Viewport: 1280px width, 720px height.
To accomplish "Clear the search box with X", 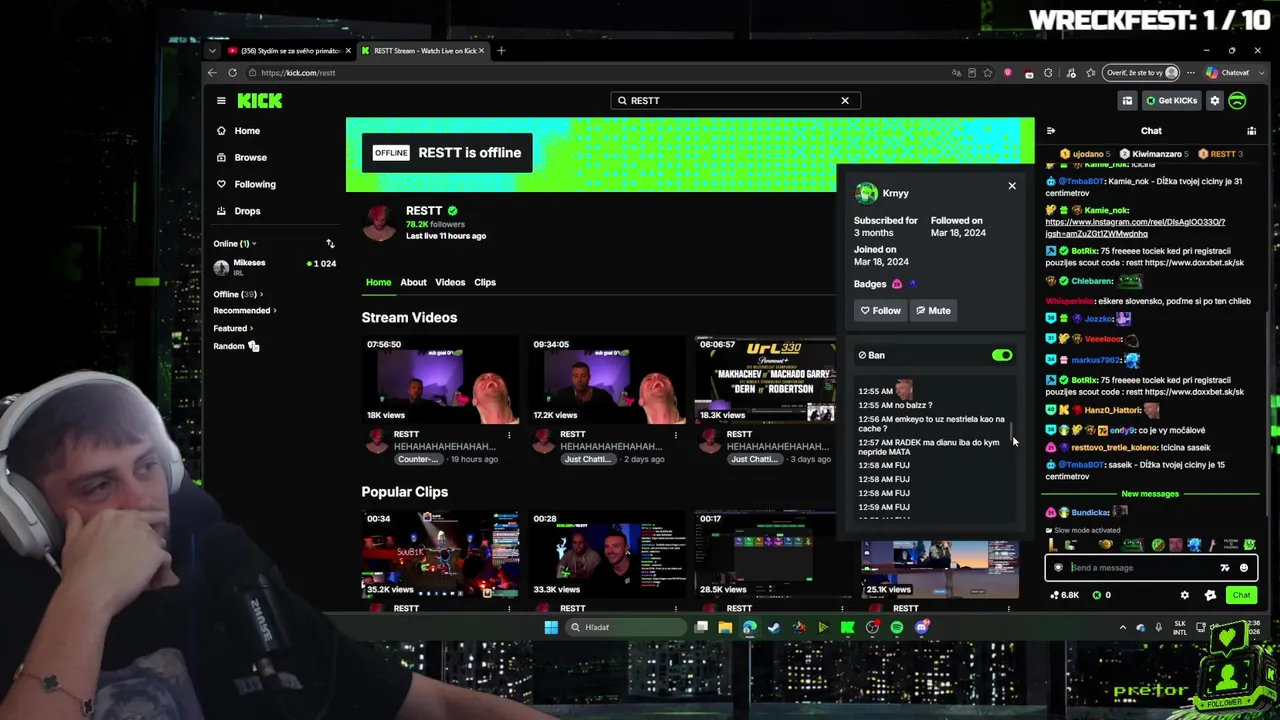I will (845, 100).
